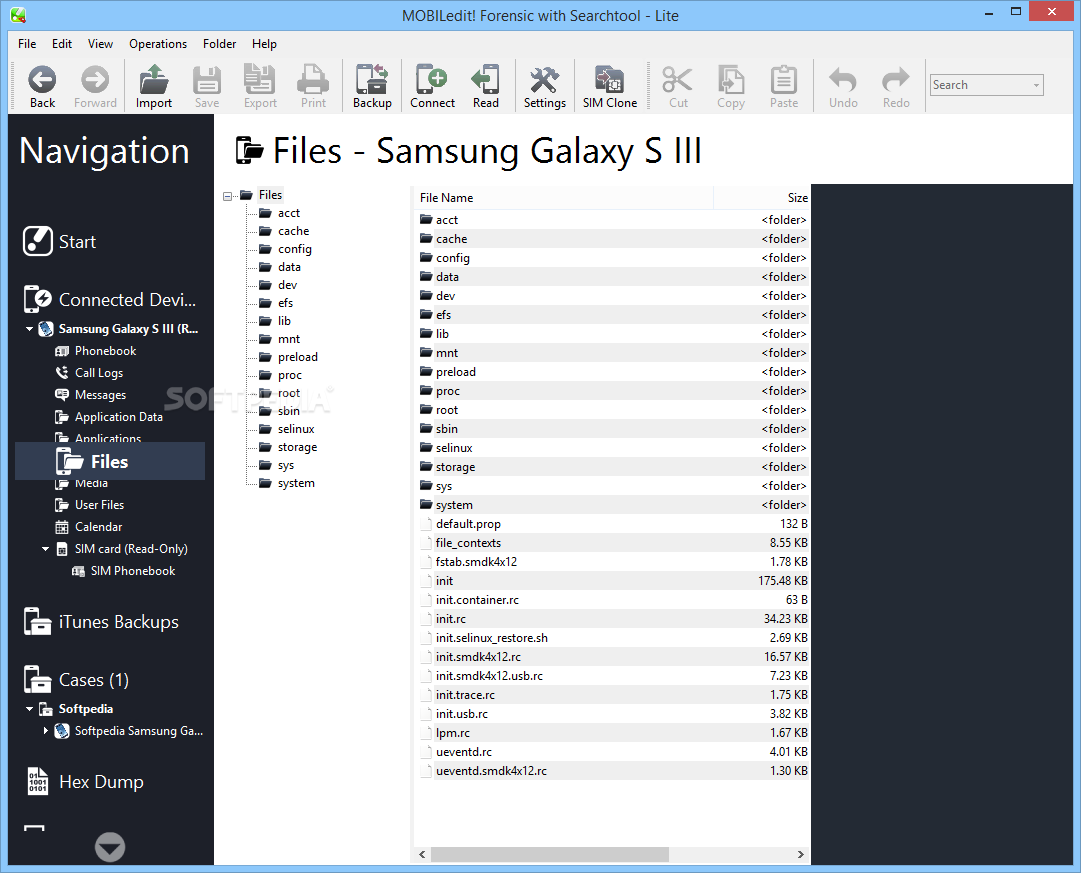Open Call Logs in the navigation
1081x873 pixels.
[x=89, y=372]
